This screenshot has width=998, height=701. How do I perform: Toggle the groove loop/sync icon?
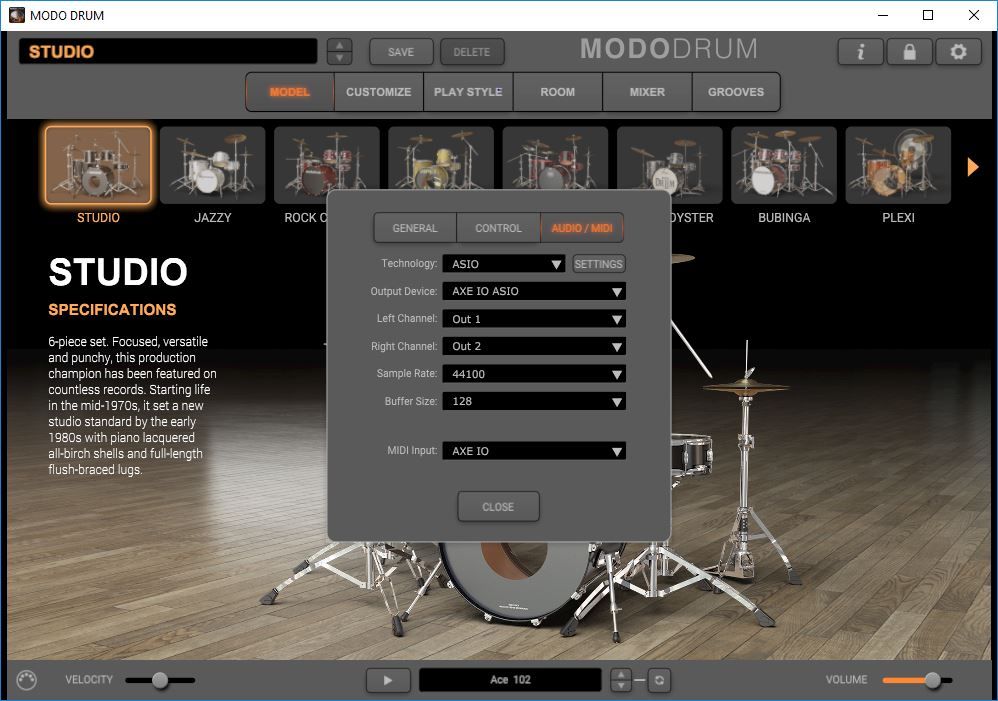659,680
